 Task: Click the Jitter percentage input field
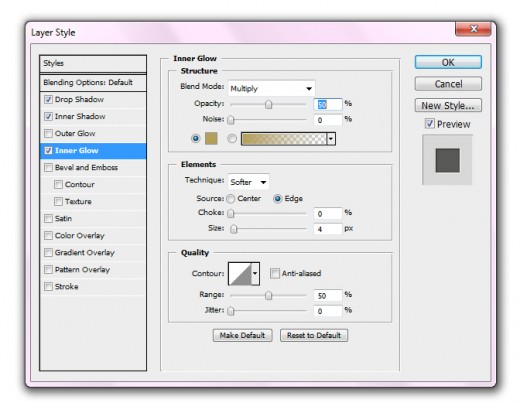328,311
